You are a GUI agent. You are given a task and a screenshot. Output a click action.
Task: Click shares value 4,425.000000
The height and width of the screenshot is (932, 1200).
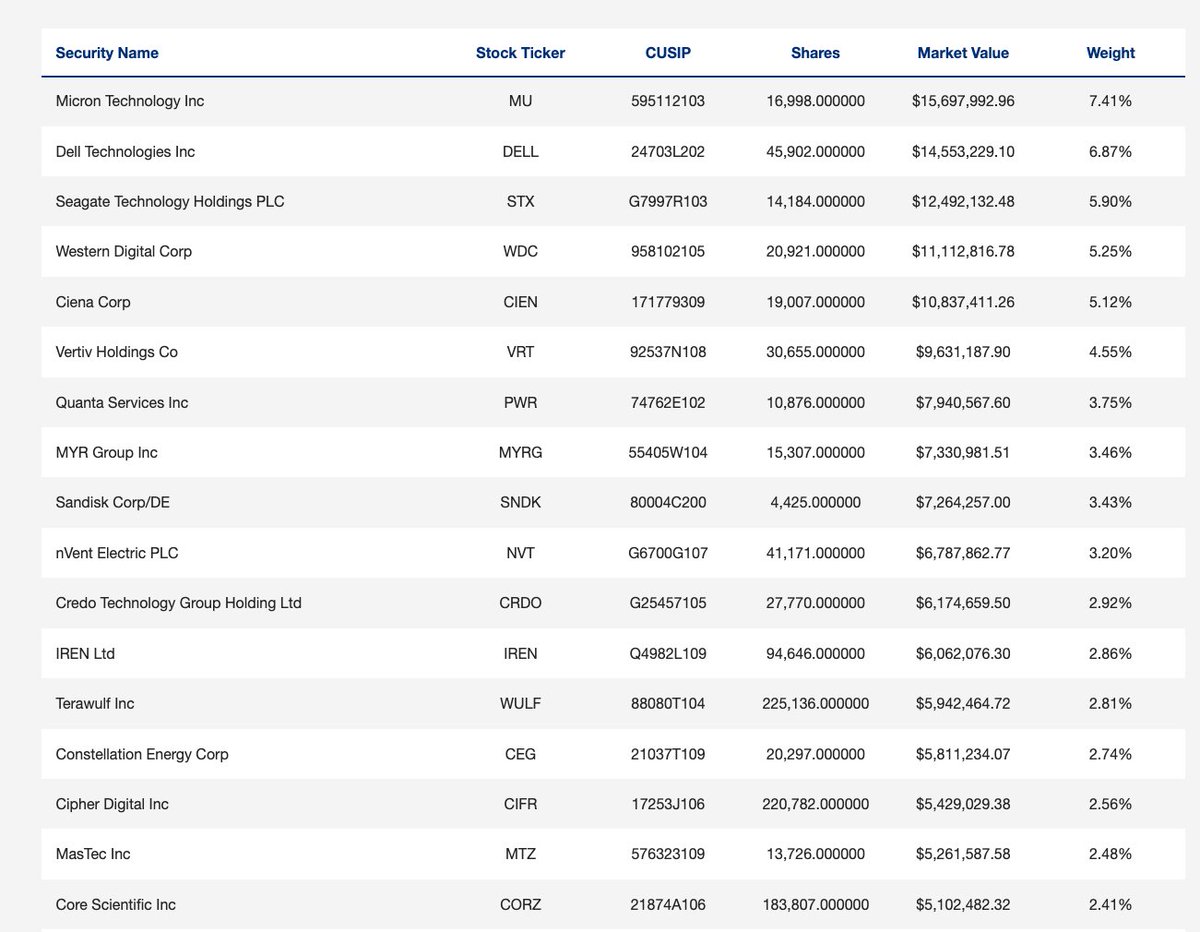(x=816, y=503)
